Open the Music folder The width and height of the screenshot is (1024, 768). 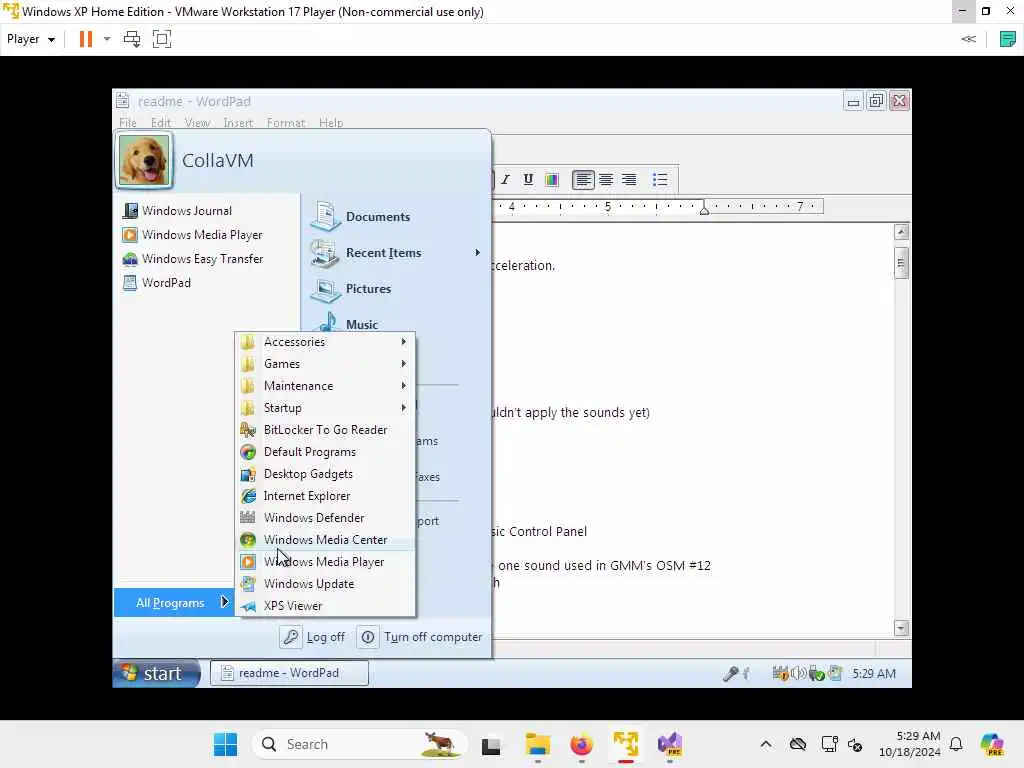(346, 323)
